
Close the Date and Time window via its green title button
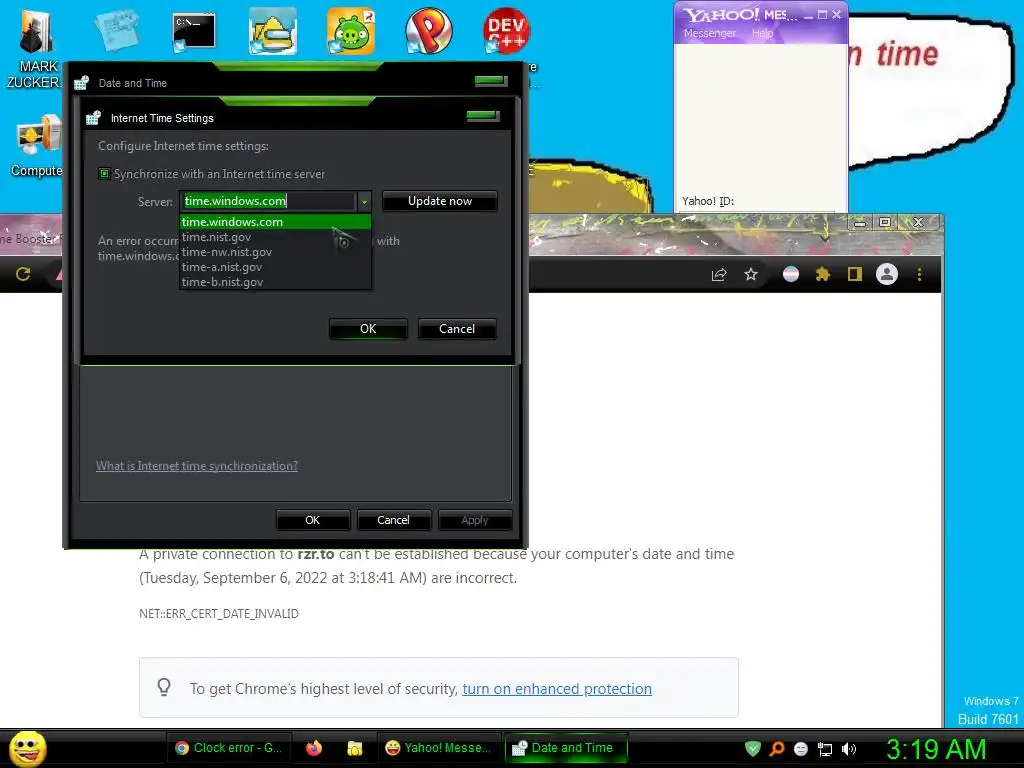click(491, 81)
